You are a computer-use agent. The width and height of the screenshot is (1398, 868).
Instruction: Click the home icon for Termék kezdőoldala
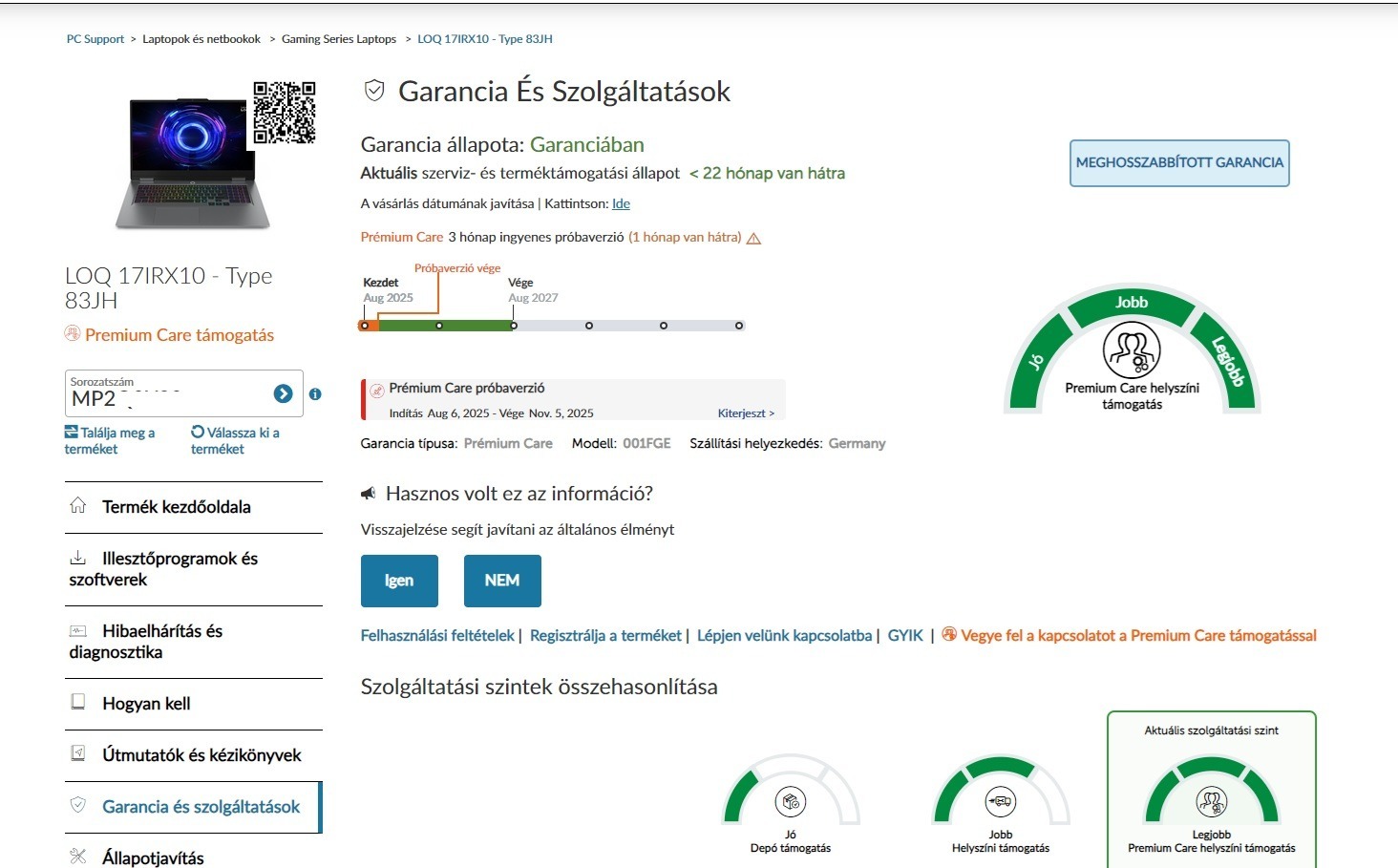tap(78, 505)
